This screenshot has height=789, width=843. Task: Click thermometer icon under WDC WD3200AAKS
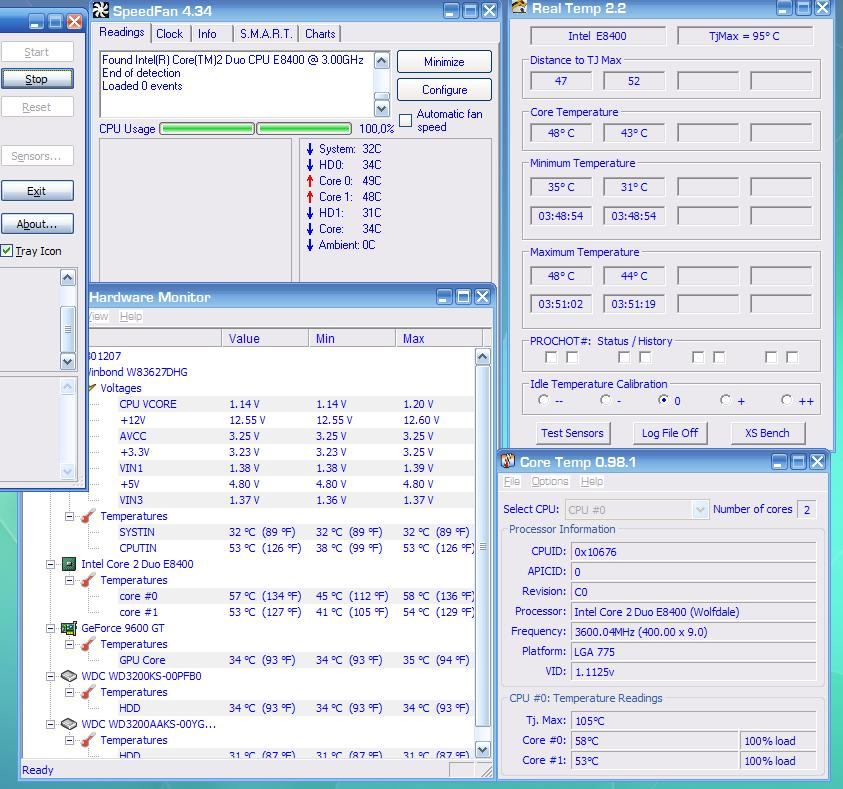click(88, 740)
